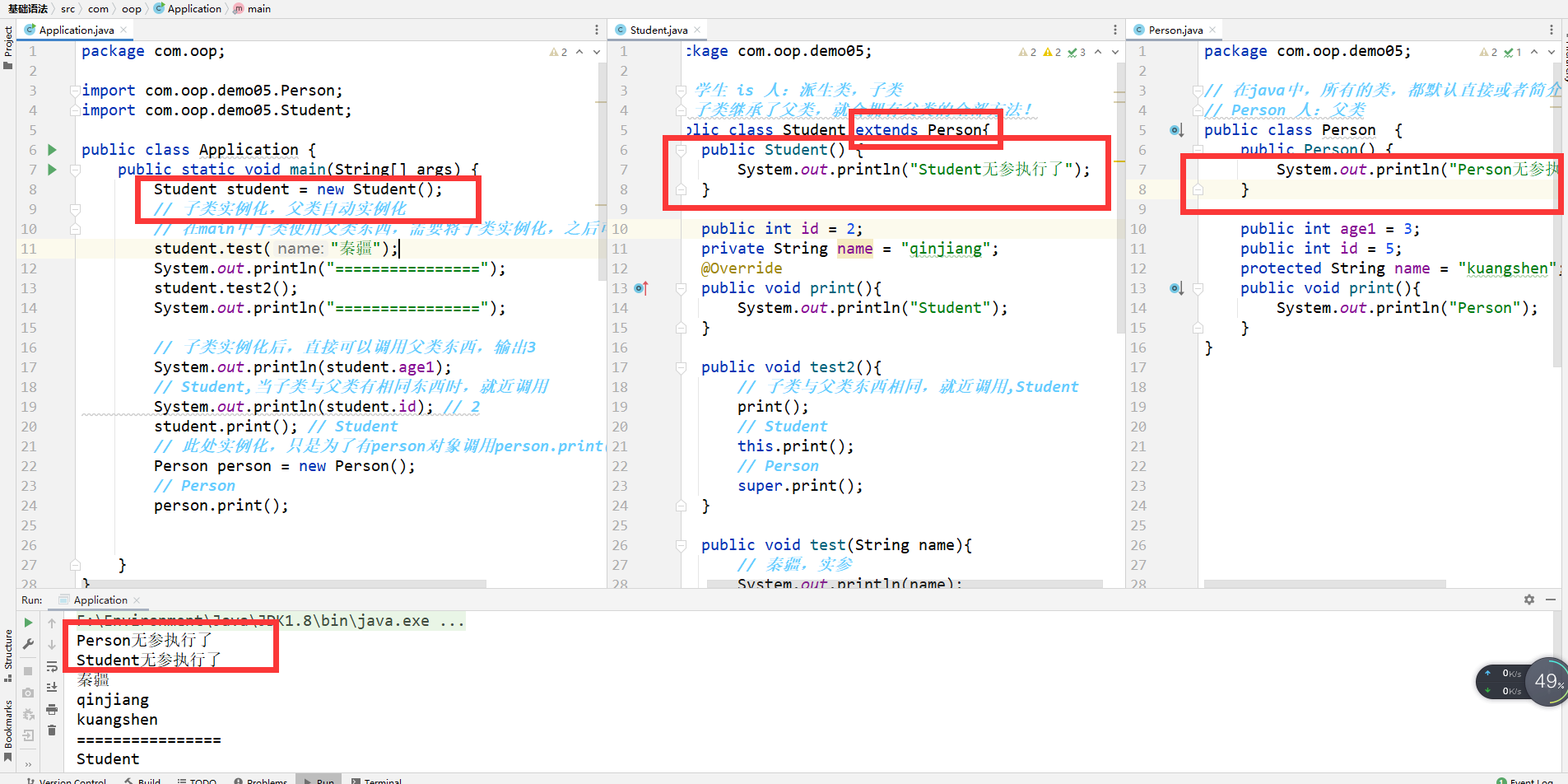
Task: Click the oop breadcrumb in navigation bar
Action: point(132,9)
